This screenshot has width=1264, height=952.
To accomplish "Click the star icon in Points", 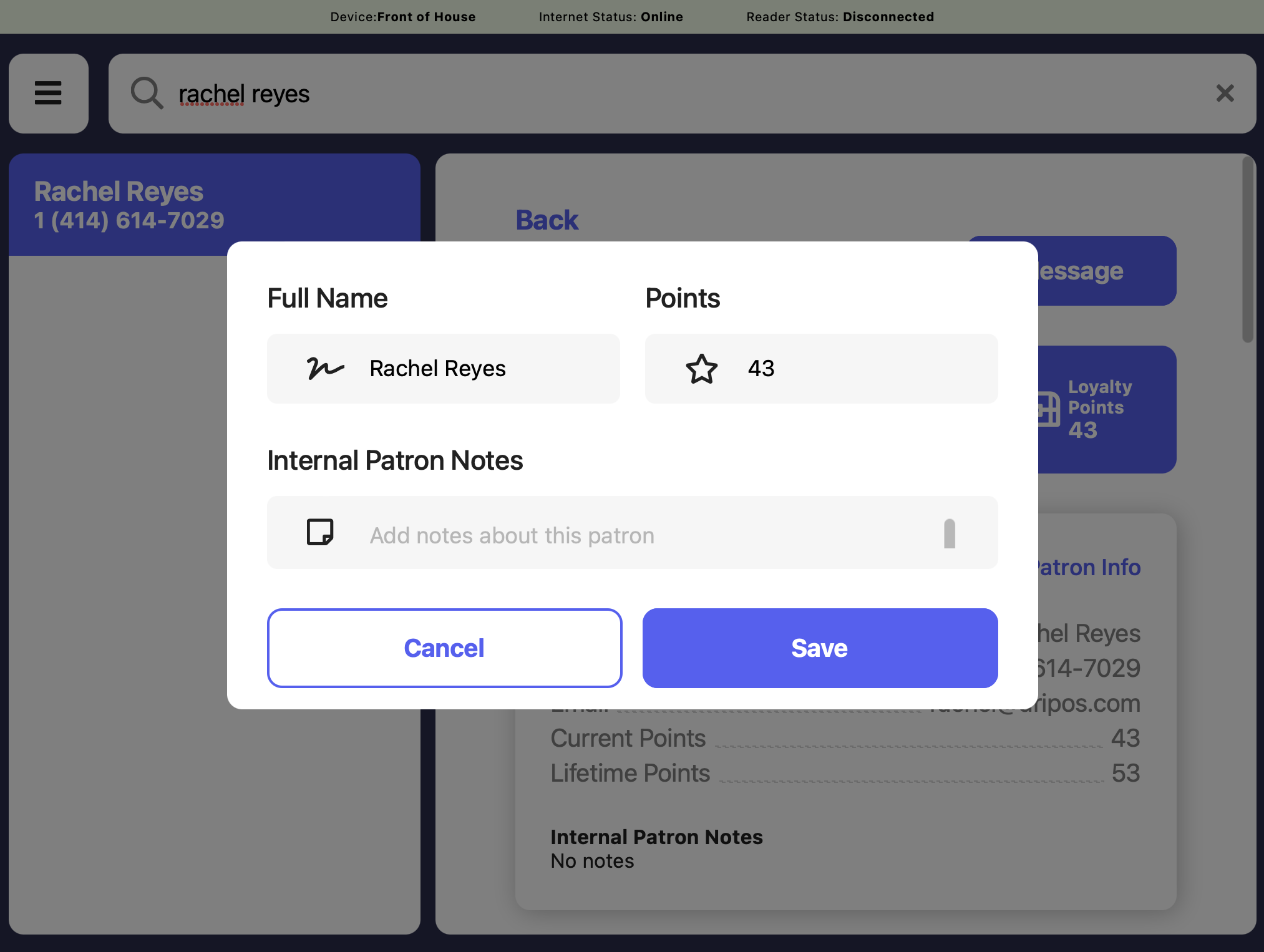I will (x=701, y=369).
